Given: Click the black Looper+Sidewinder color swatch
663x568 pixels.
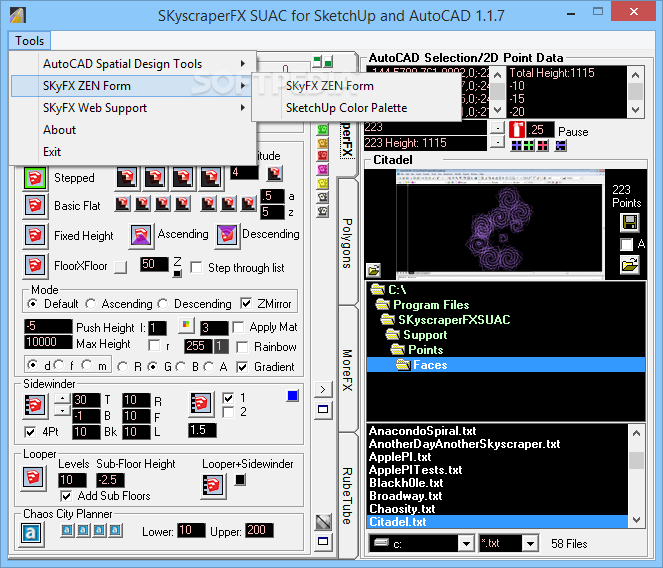Looking at the screenshot, I should point(240,480).
